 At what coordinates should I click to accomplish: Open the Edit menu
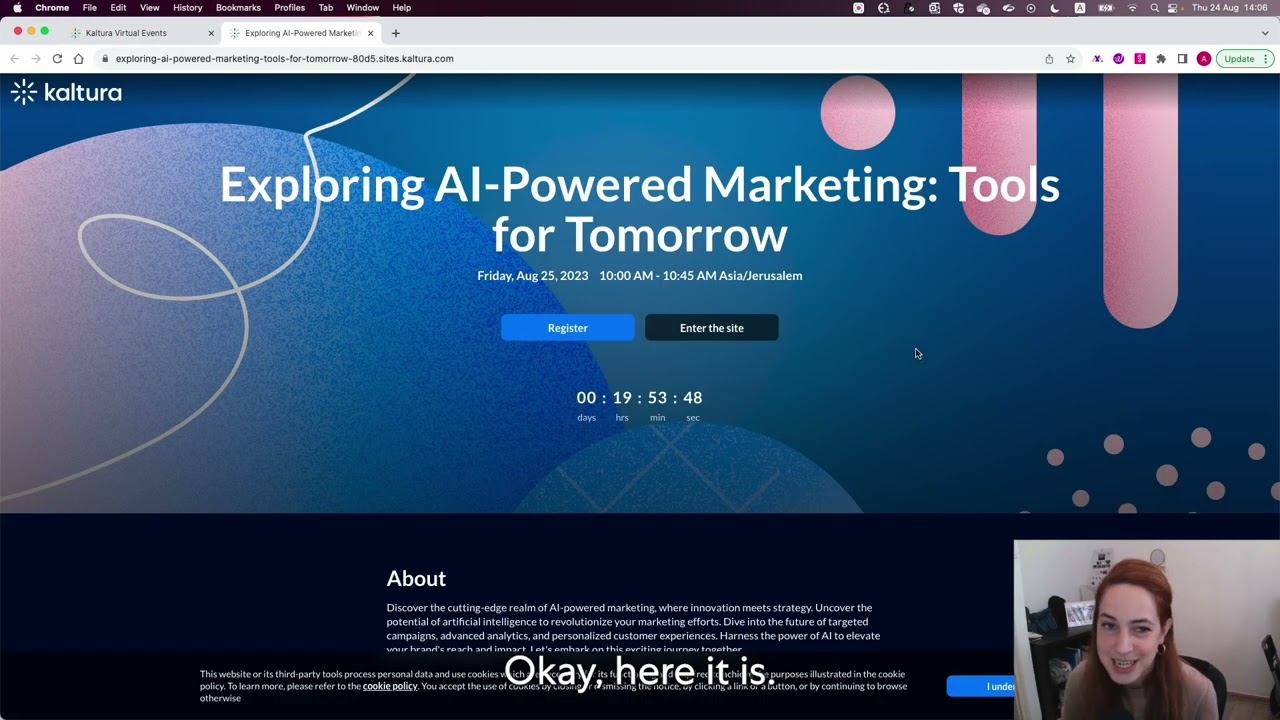click(118, 8)
